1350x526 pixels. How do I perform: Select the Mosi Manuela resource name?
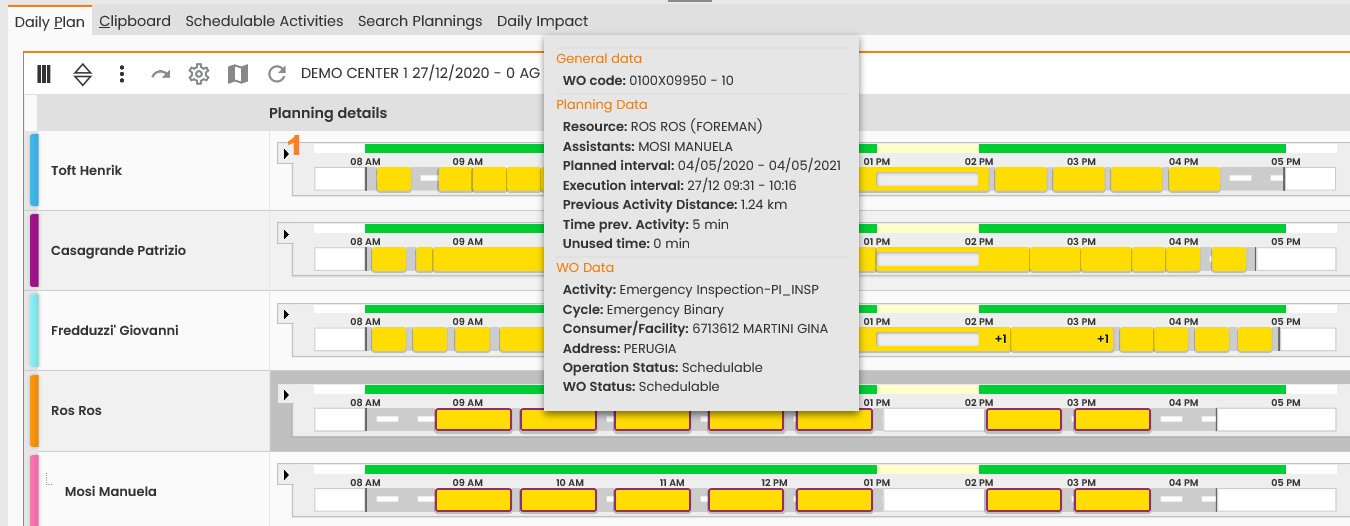coord(110,491)
